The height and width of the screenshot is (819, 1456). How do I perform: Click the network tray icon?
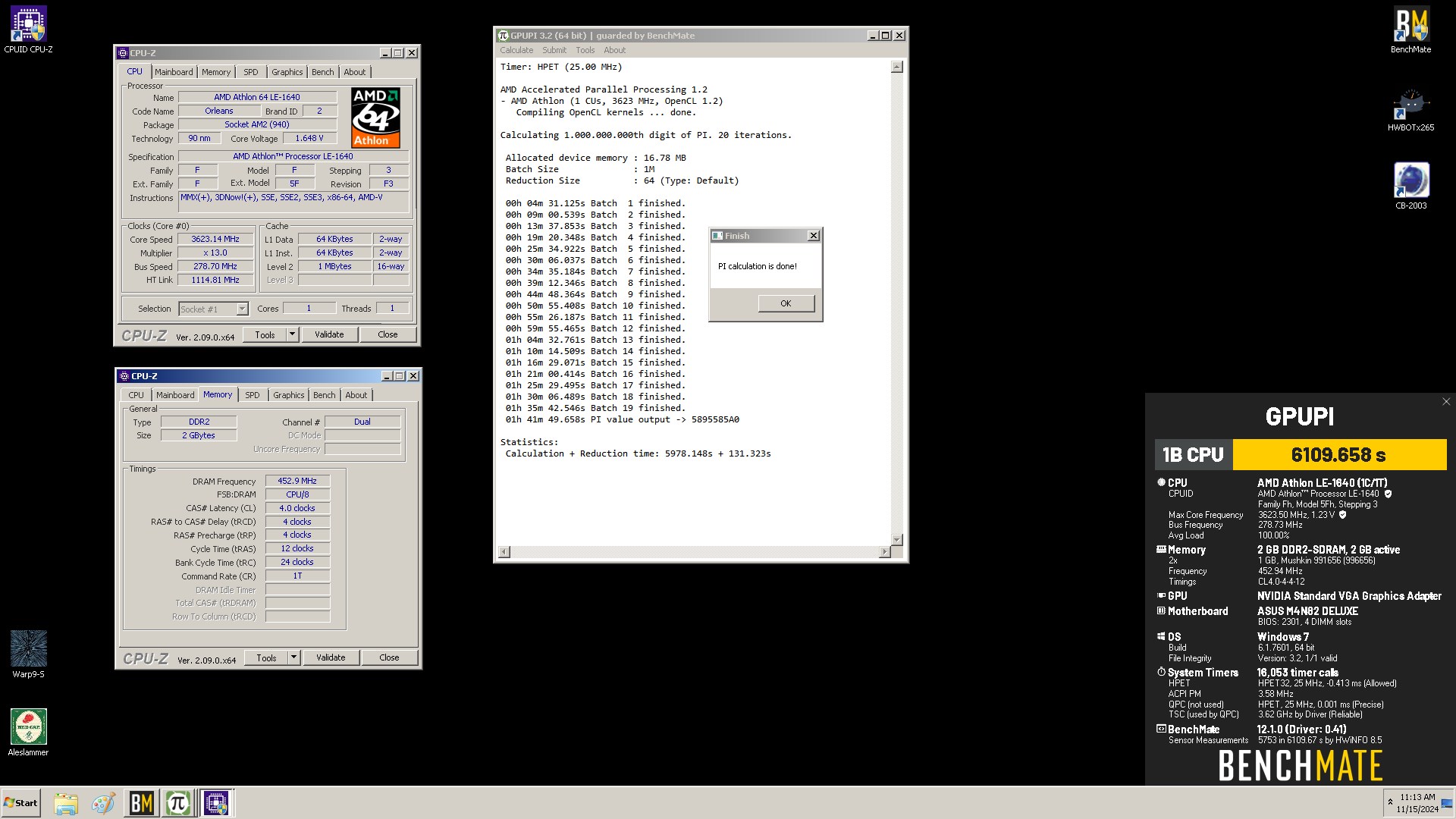(x=1447, y=804)
